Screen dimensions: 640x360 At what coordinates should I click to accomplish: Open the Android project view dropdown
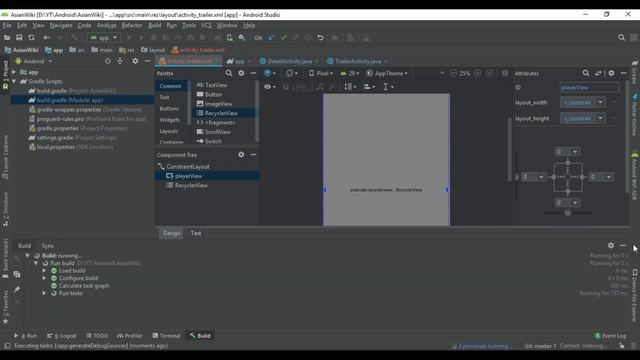34,61
